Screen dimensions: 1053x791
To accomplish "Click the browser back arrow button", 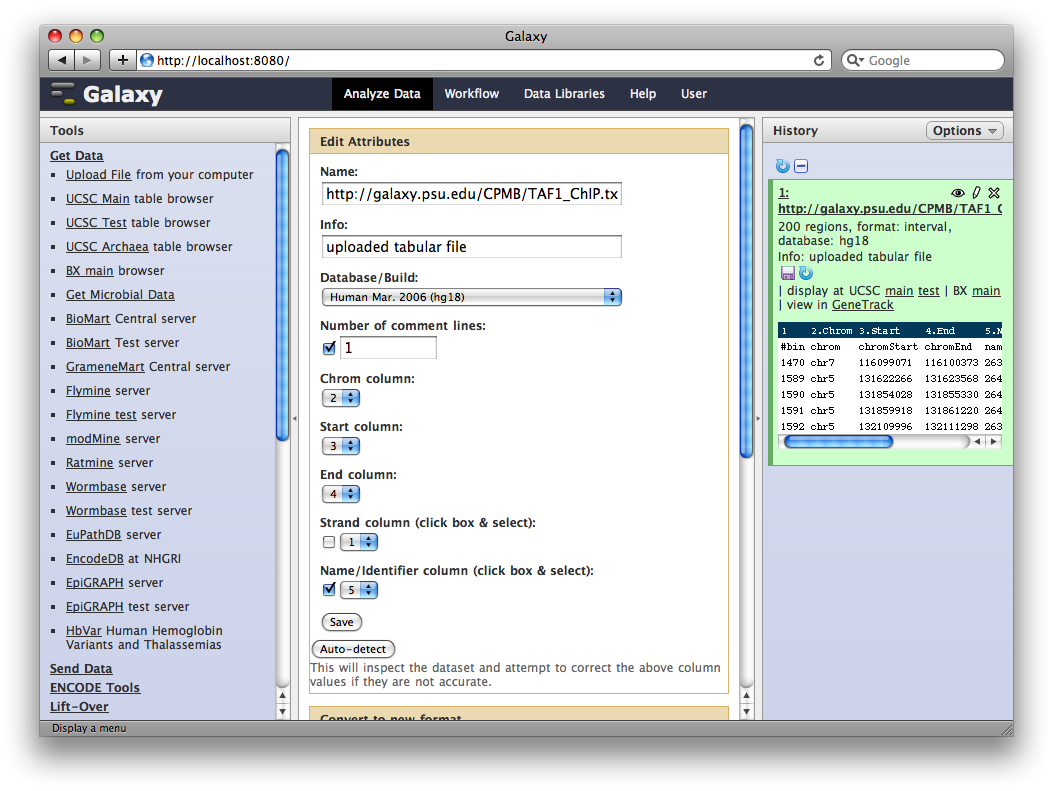I will point(62,60).
